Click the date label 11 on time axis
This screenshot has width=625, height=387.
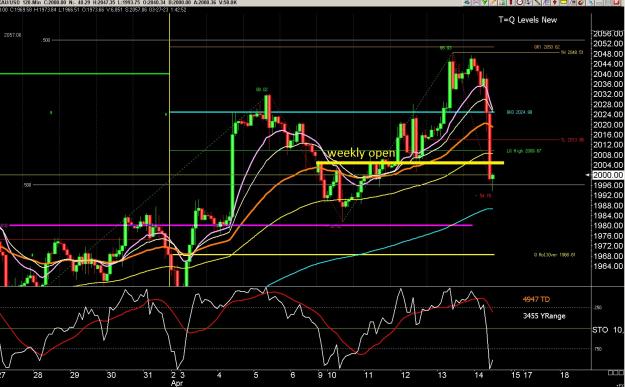pos(368,375)
